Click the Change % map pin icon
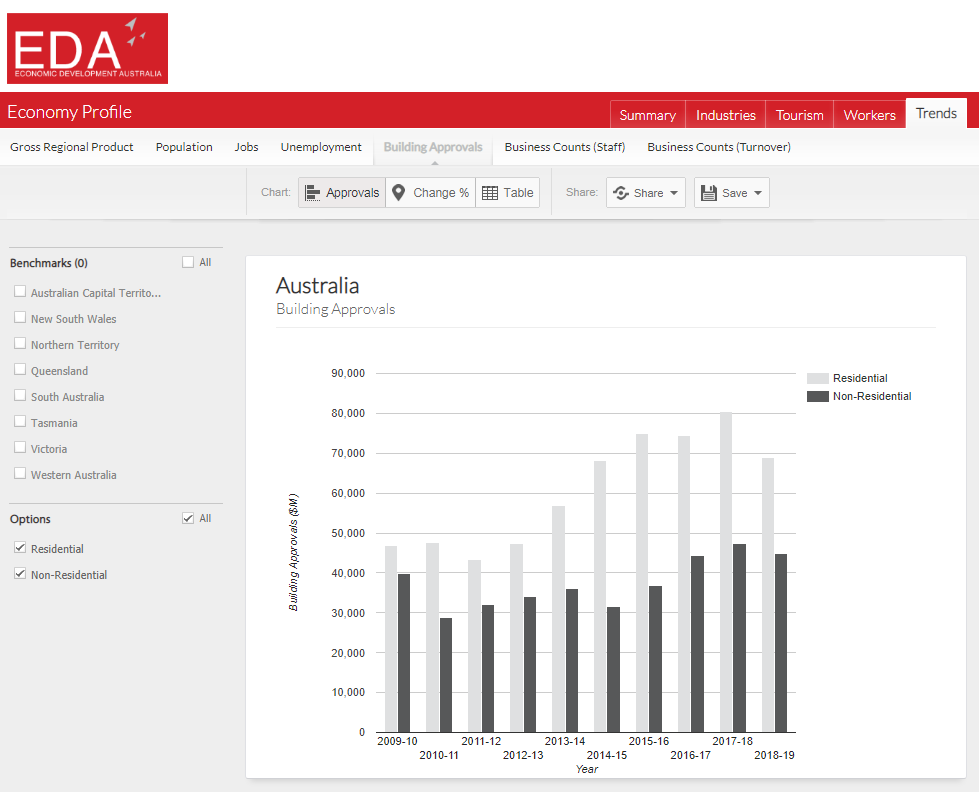 pos(398,192)
